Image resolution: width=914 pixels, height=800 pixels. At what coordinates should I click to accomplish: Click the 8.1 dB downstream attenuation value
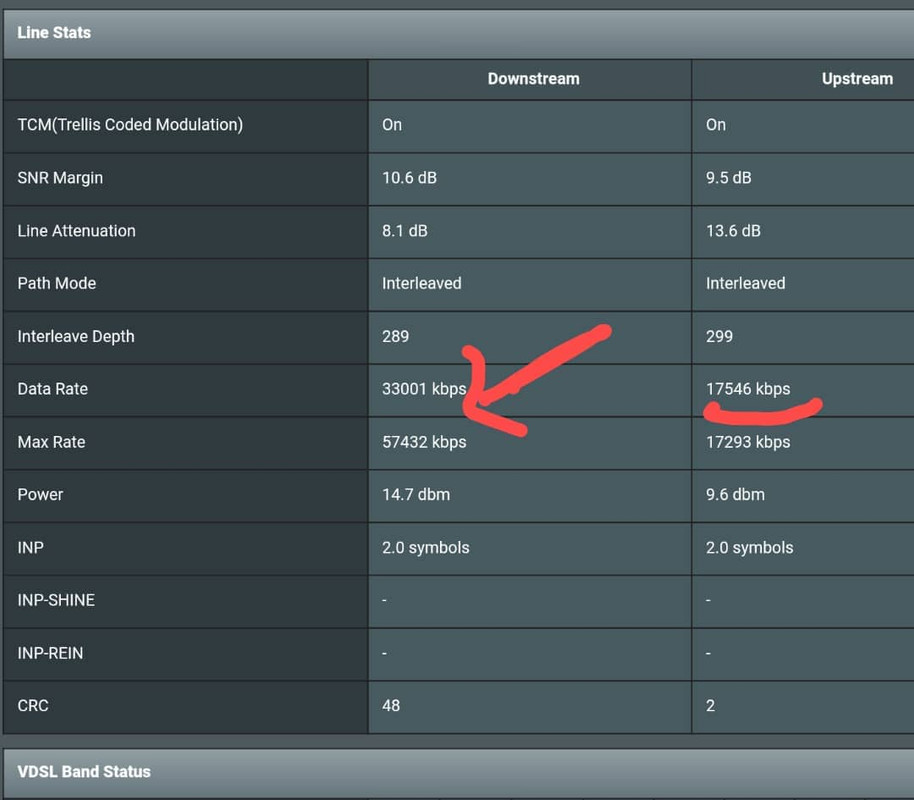point(405,231)
